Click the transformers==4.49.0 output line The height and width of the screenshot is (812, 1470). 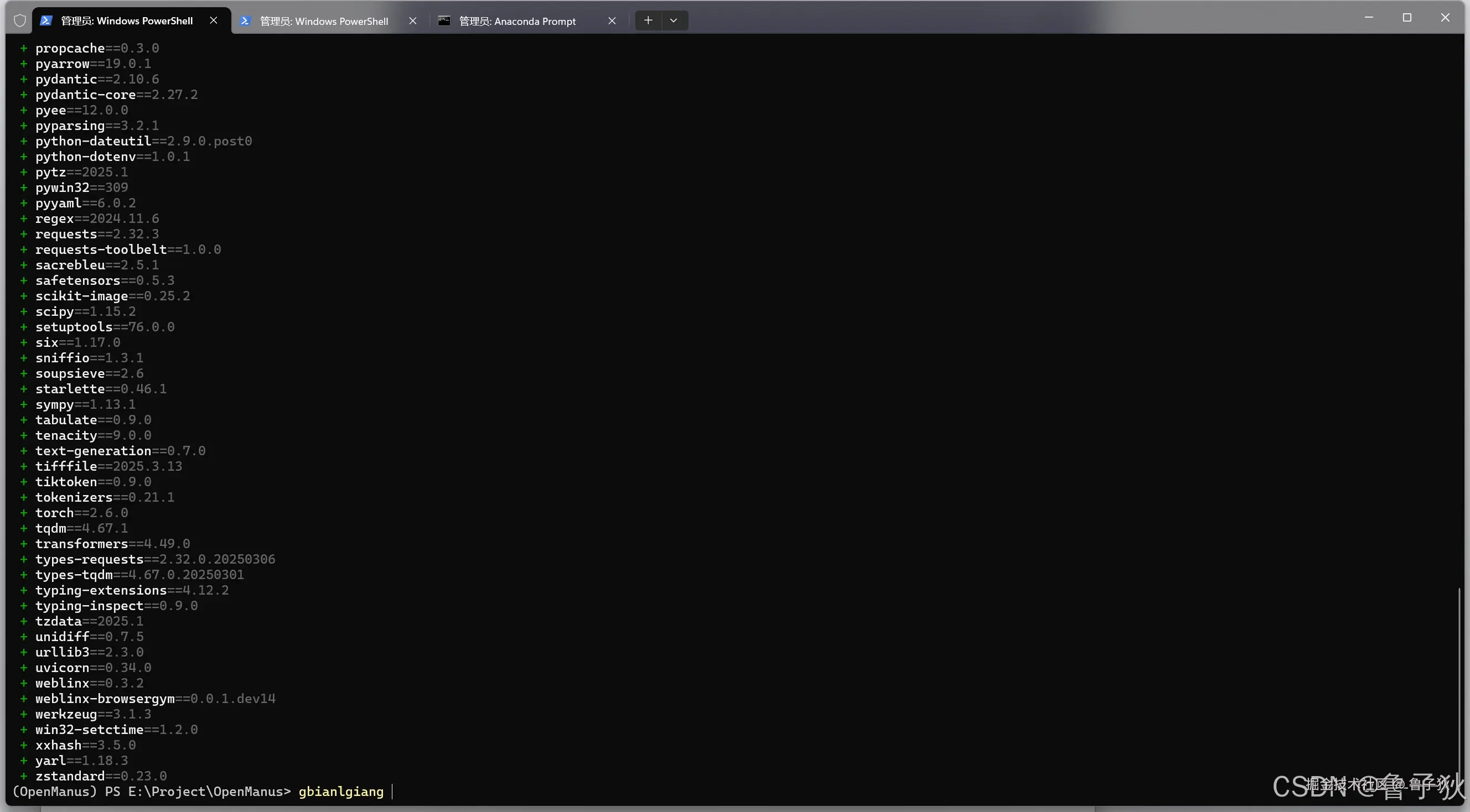pyautogui.click(x=112, y=543)
